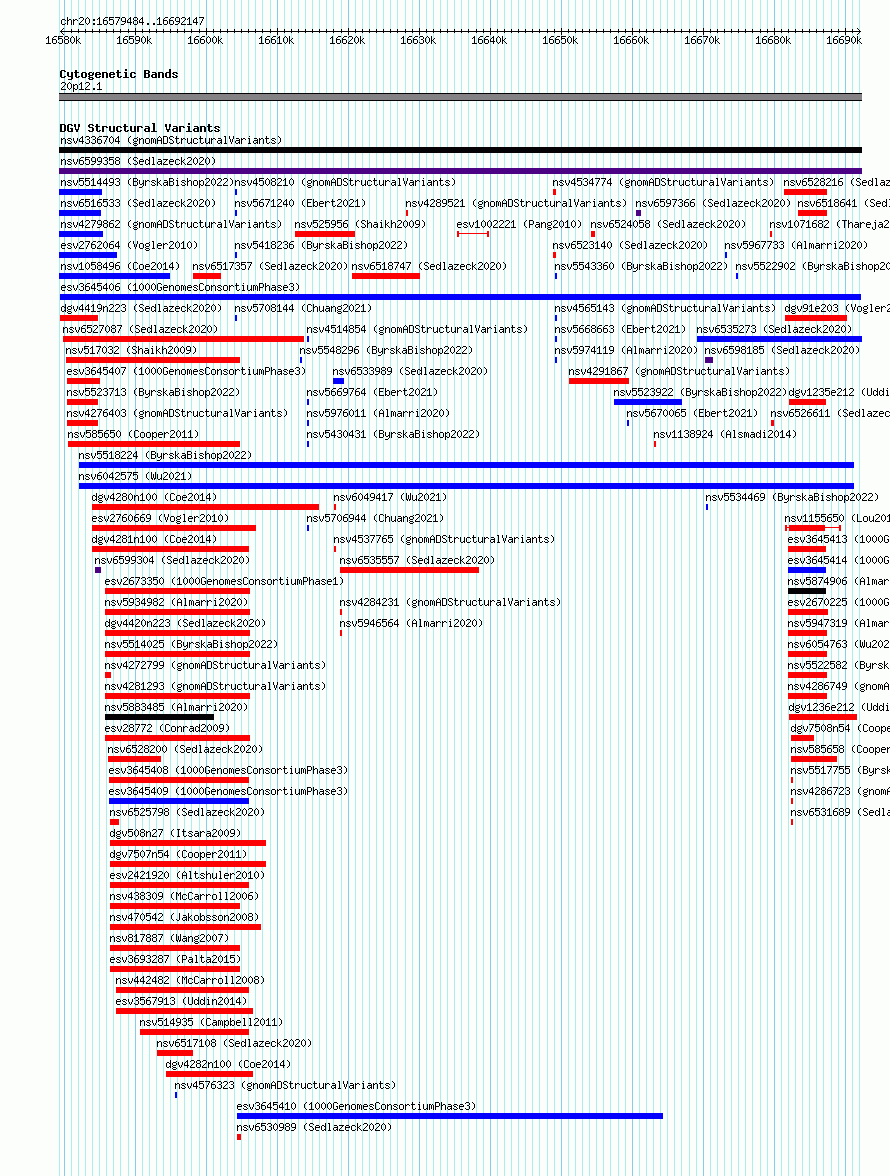Click nsv5534469 (ByrskaBishop2022) label
The image size is (890, 1176).
pos(792,497)
